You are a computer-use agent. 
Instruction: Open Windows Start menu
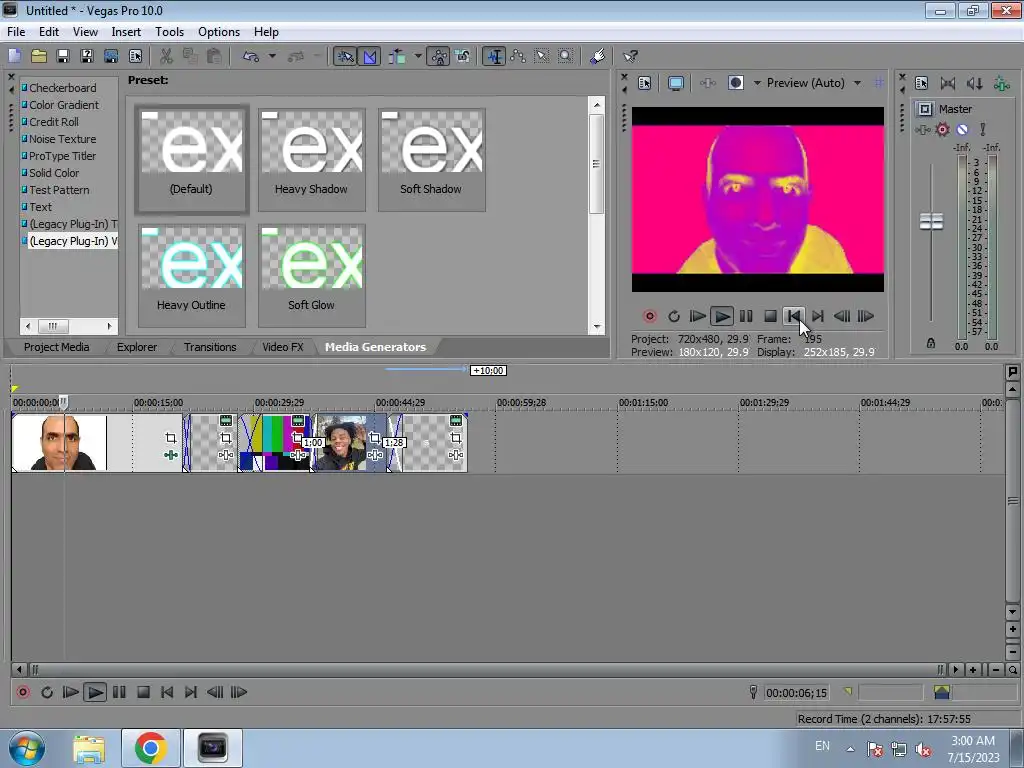click(x=26, y=748)
